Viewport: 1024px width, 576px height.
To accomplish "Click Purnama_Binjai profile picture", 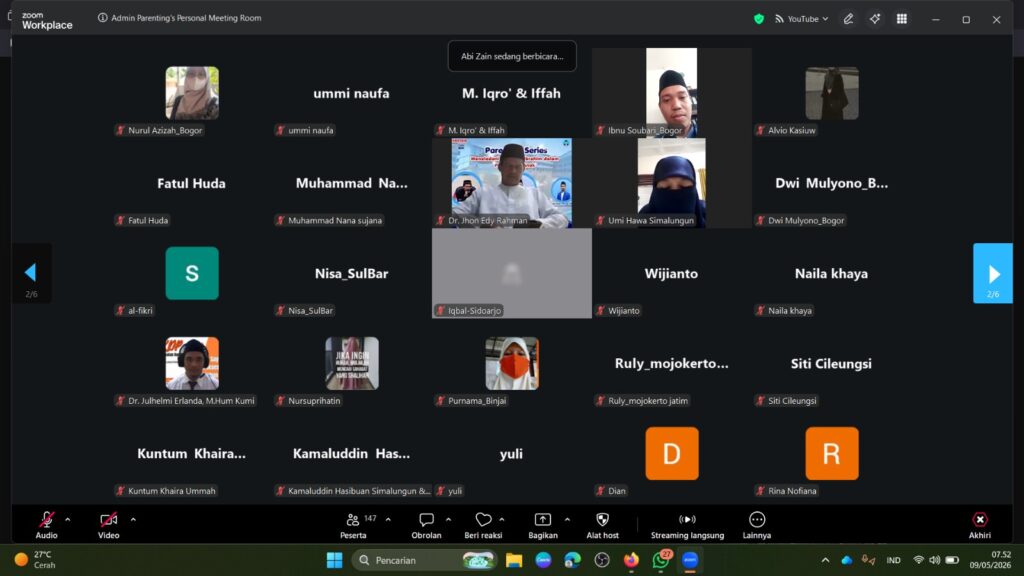I will click(511, 363).
